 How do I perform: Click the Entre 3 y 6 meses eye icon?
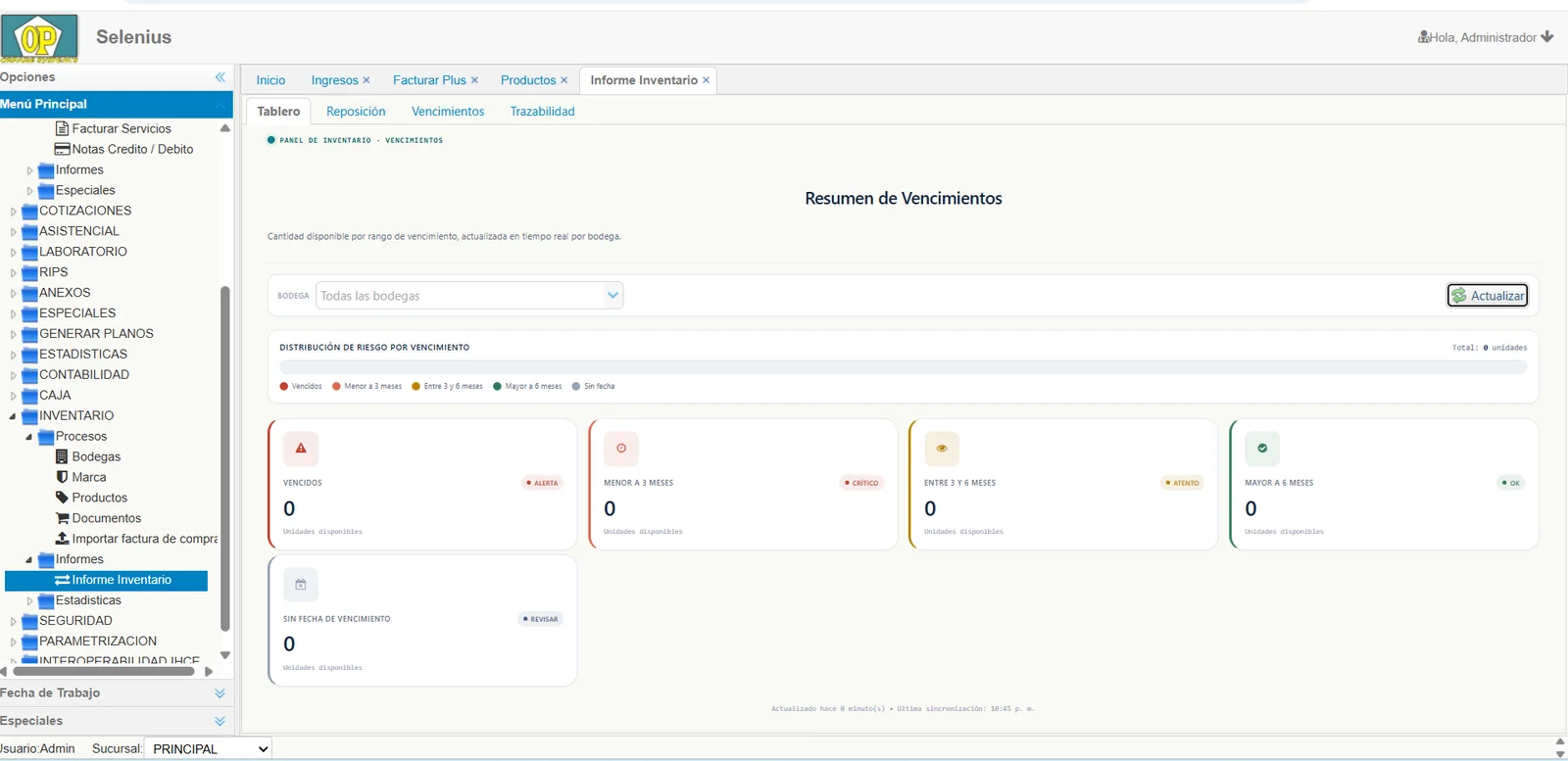tap(942, 449)
